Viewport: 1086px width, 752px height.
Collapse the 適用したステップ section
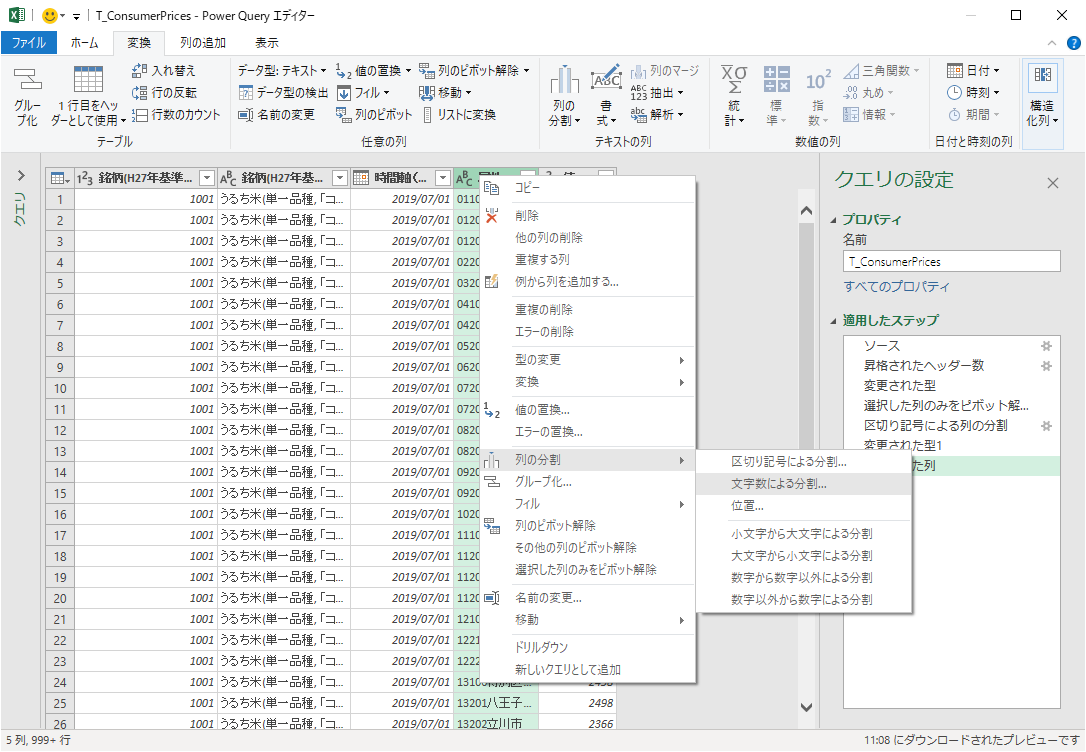coord(834,321)
